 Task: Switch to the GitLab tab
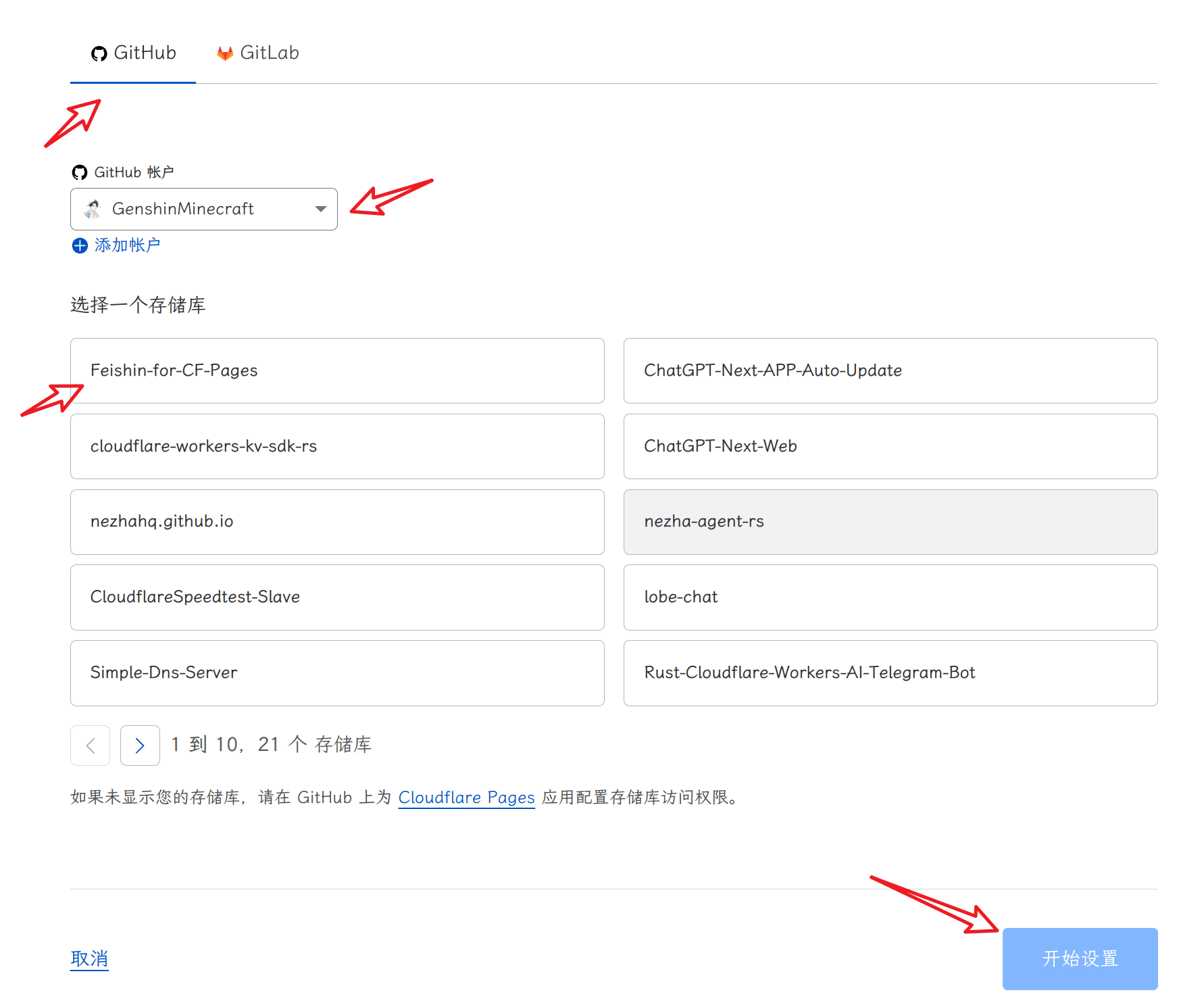pos(258,53)
